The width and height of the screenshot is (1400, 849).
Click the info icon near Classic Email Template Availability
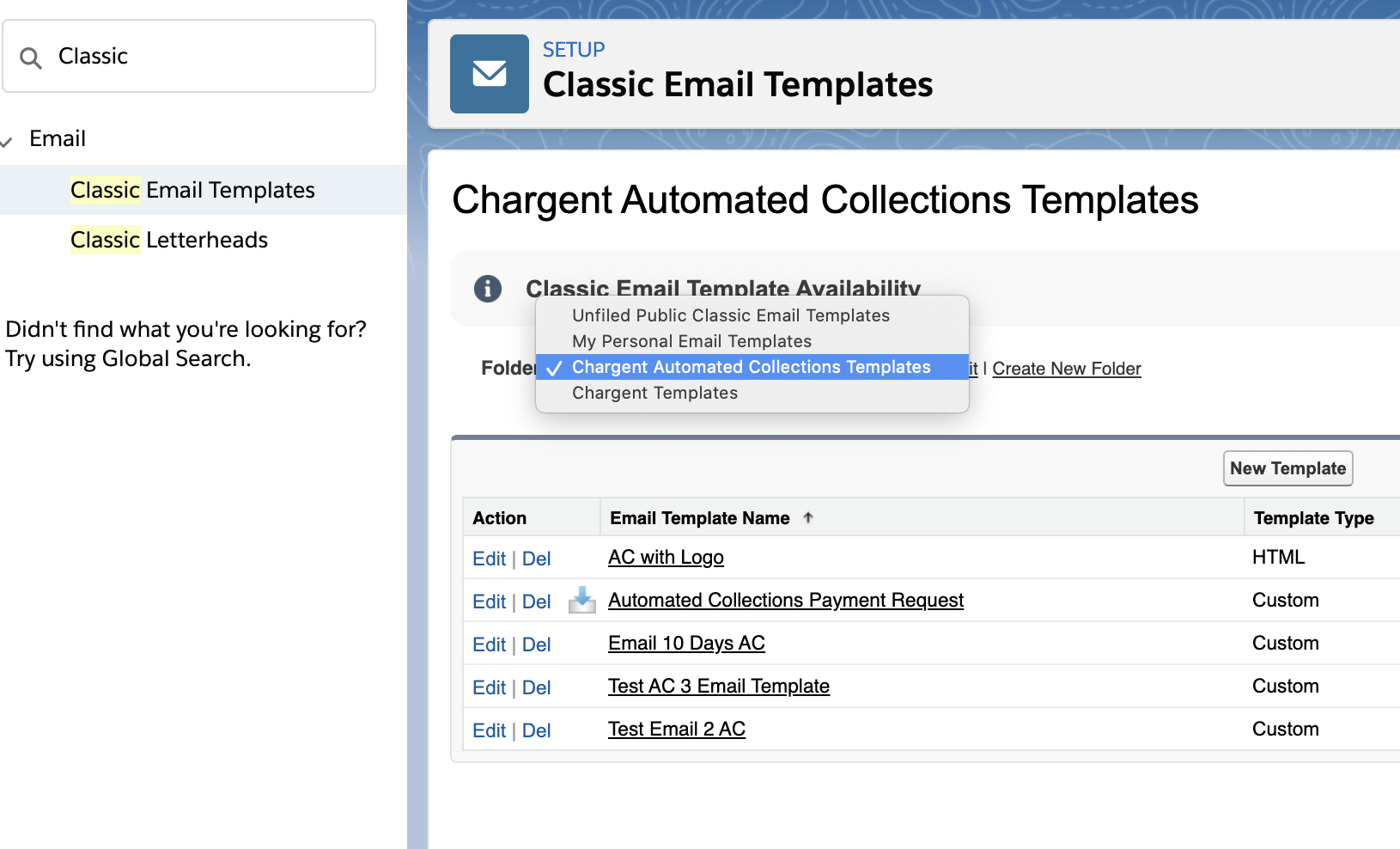click(x=488, y=289)
